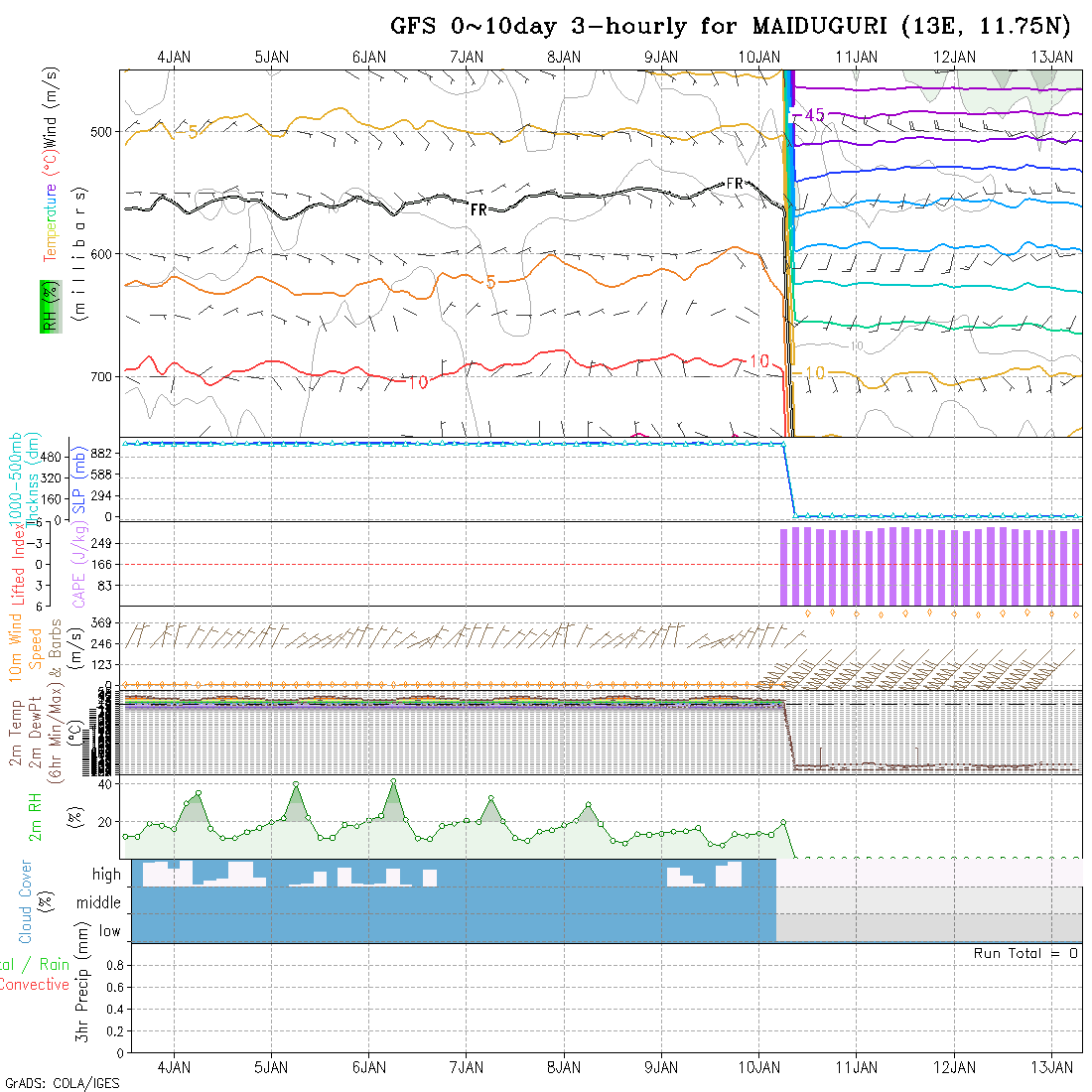Click the 0.2 value on the precip axis
1092x1092 pixels.
(115, 1031)
